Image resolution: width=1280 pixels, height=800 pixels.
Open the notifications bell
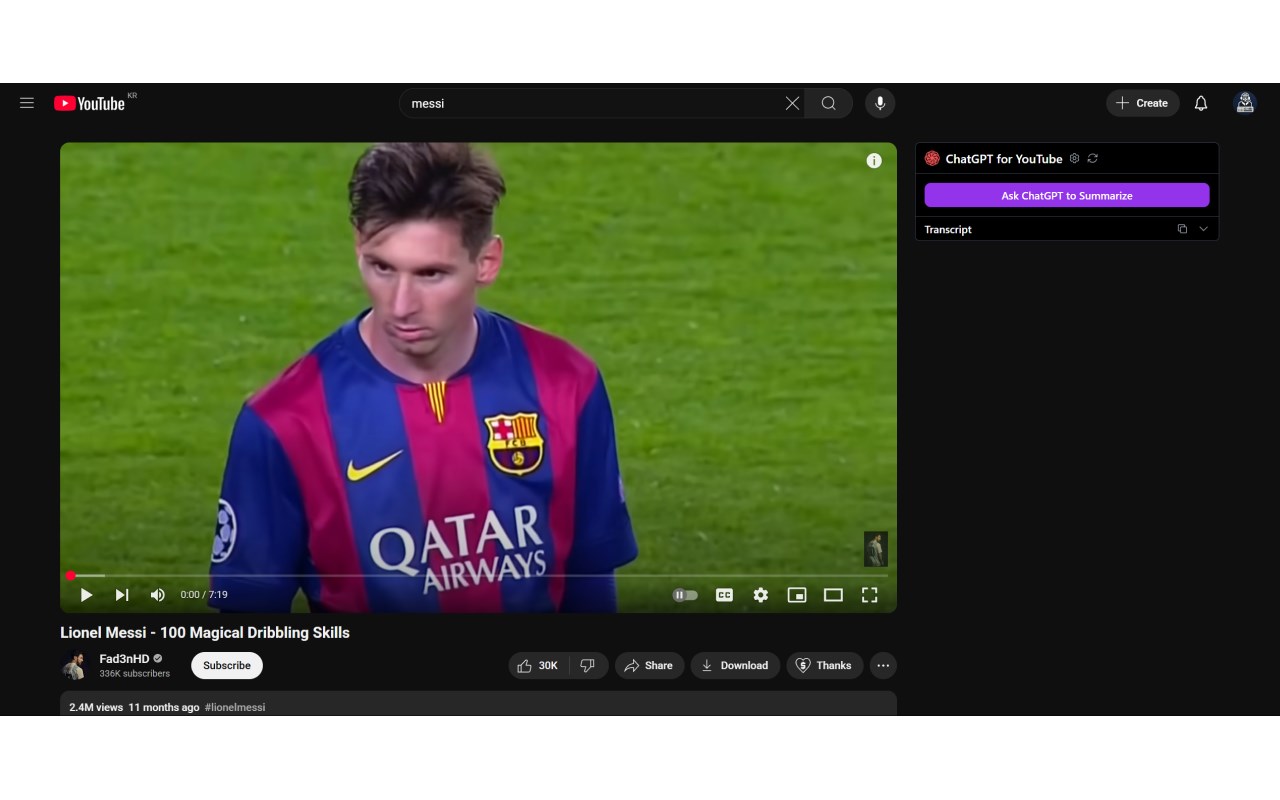click(x=1201, y=103)
